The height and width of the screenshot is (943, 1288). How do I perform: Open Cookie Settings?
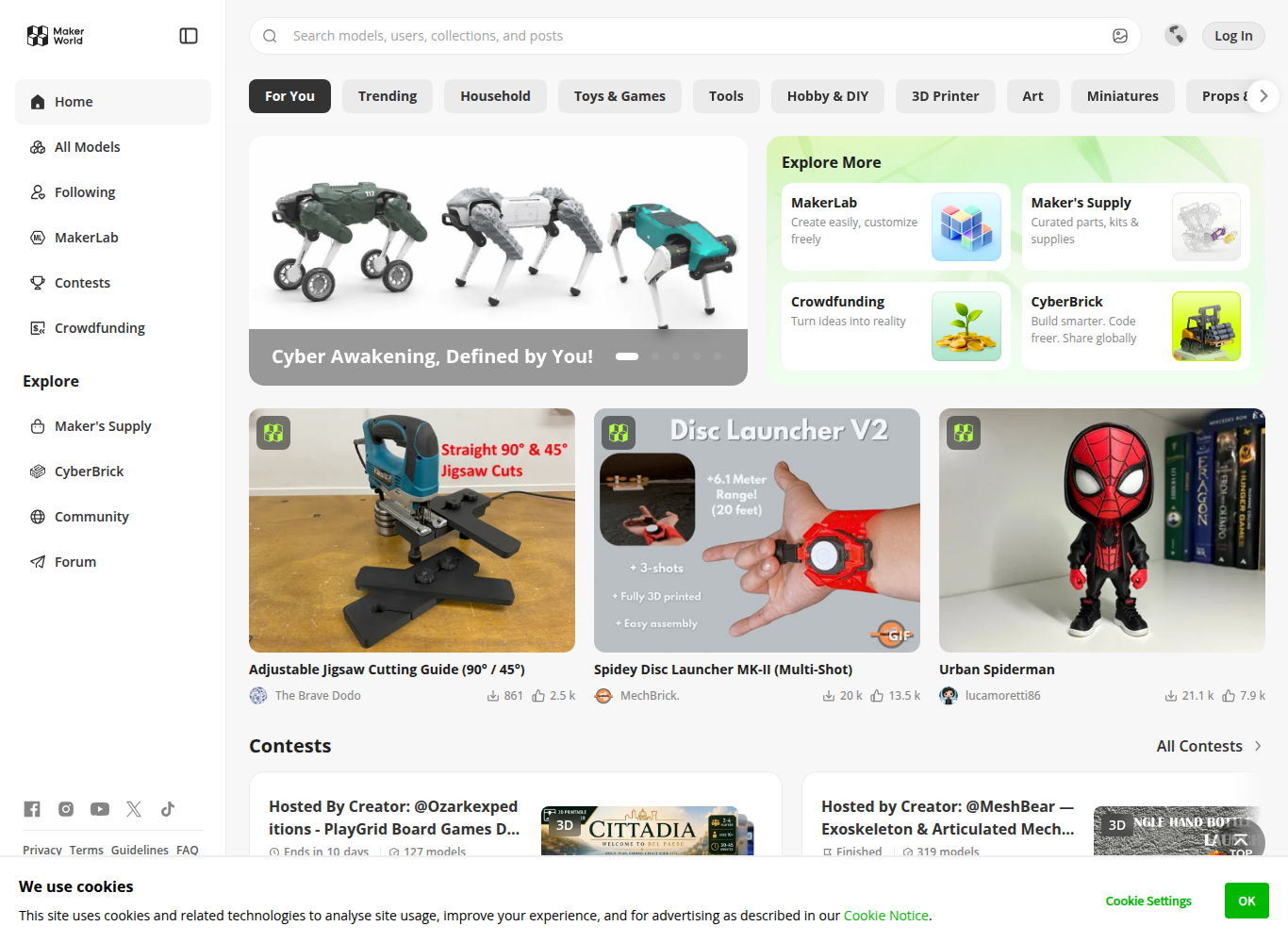(1148, 902)
